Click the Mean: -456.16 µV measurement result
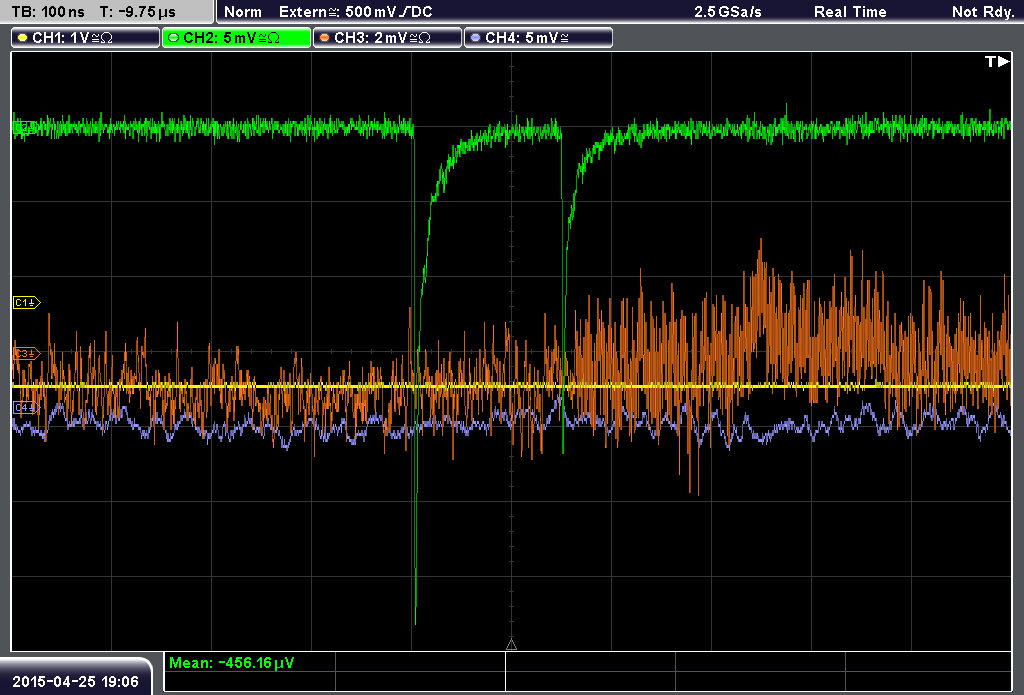This screenshot has height=695, width=1024. point(232,663)
